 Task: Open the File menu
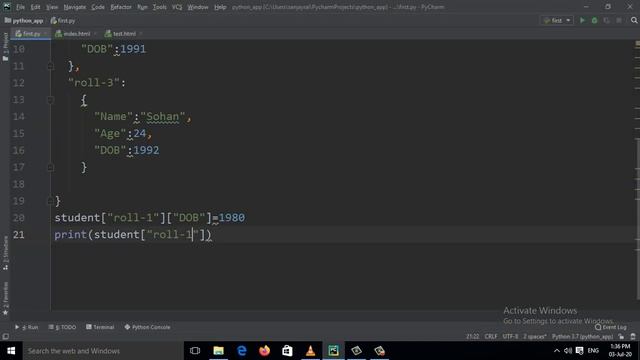pyautogui.click(x=20, y=7)
